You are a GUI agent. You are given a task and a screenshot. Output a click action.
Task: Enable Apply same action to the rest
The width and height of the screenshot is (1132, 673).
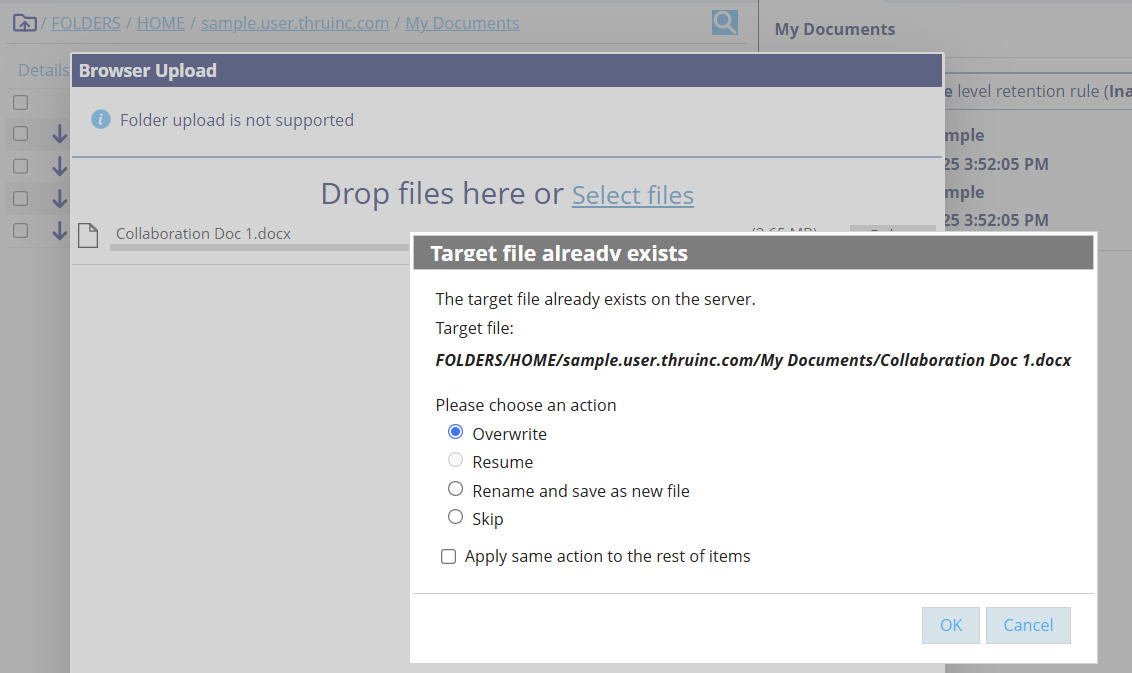click(x=449, y=557)
